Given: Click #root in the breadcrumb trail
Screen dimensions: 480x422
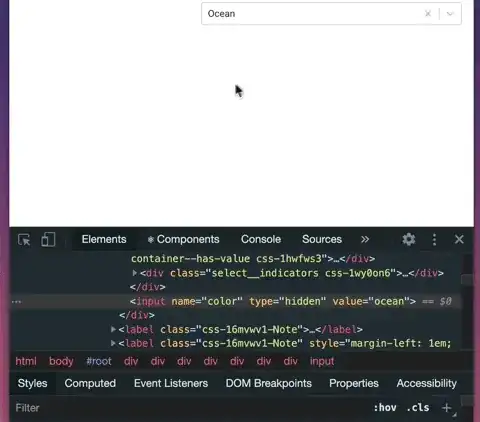Looking at the screenshot, I should tap(99, 361).
